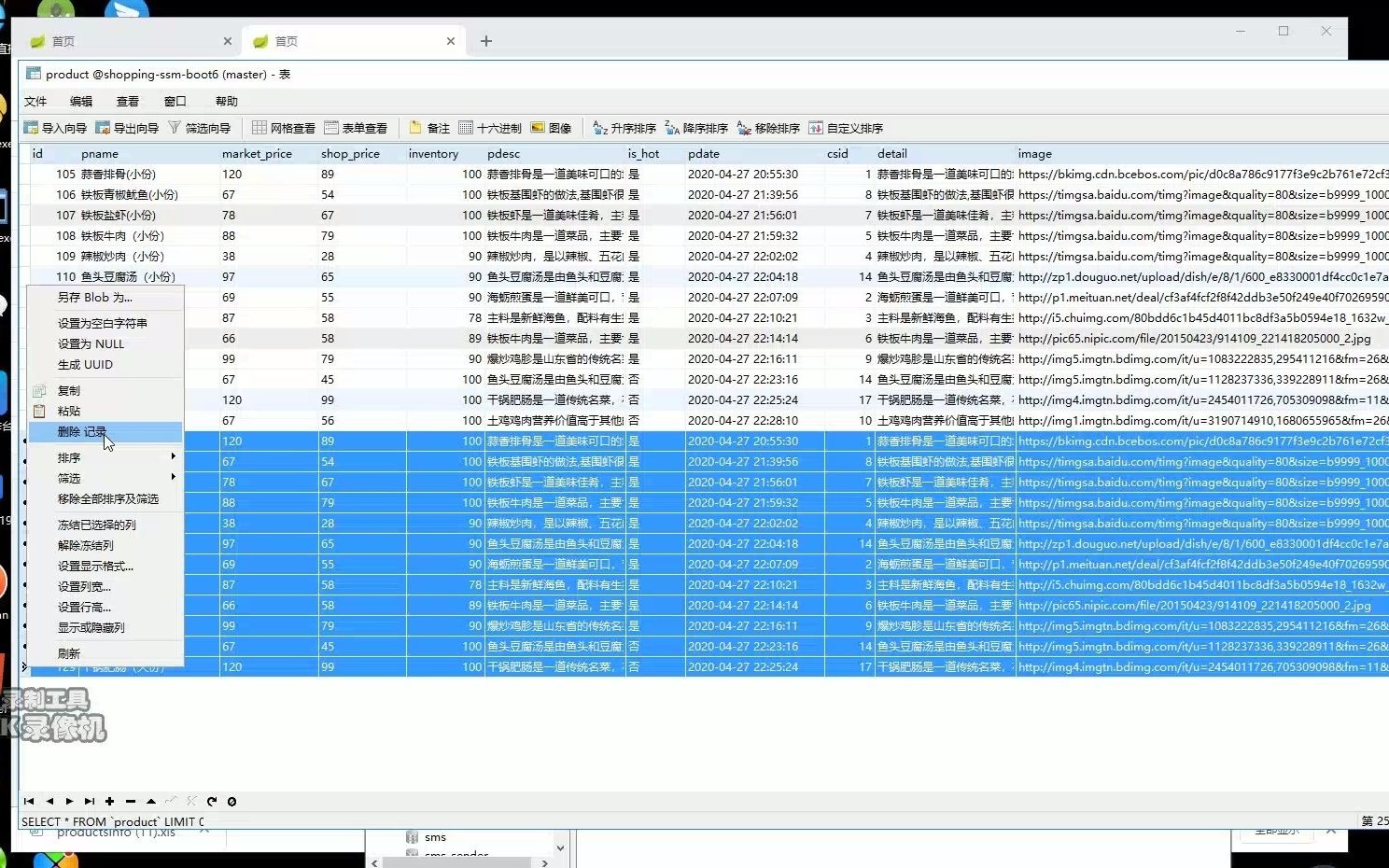Screen dimensions: 1389x868
Task: Click the pdate column header
Action: 754,153
